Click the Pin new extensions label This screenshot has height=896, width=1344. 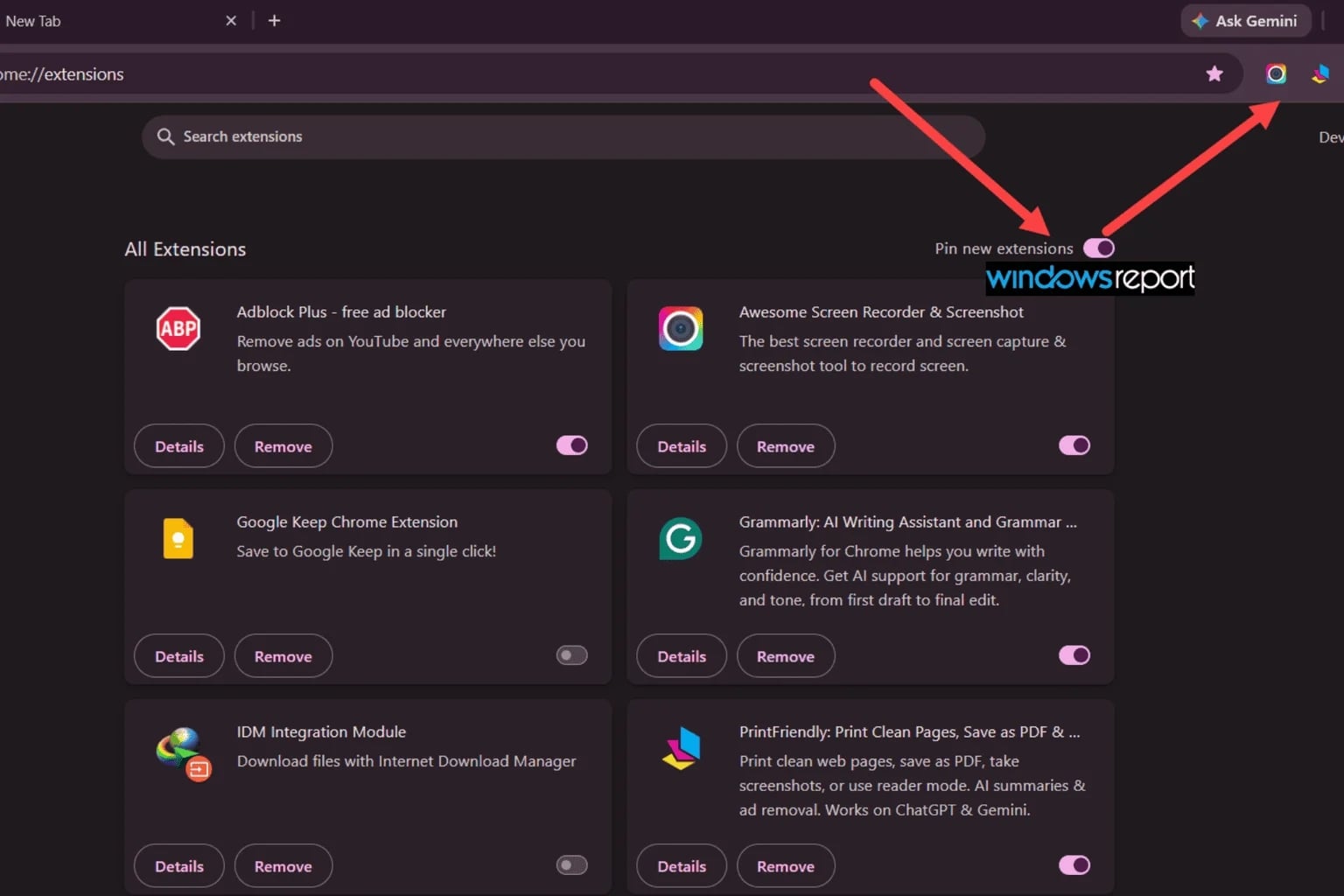click(x=1004, y=248)
